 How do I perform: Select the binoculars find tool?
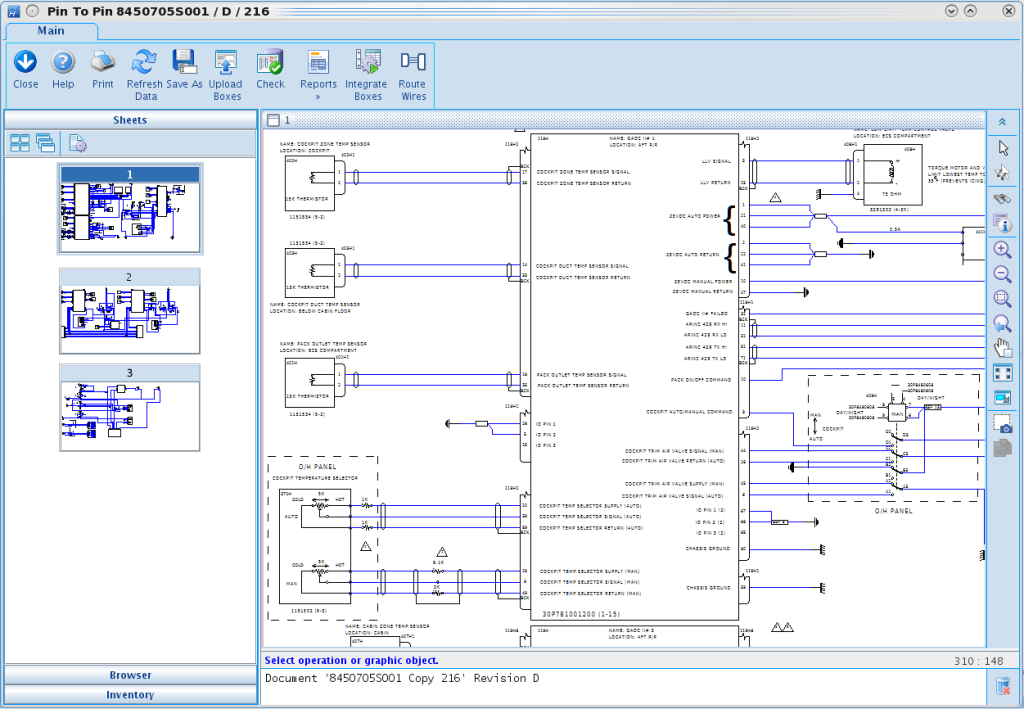(1002, 198)
